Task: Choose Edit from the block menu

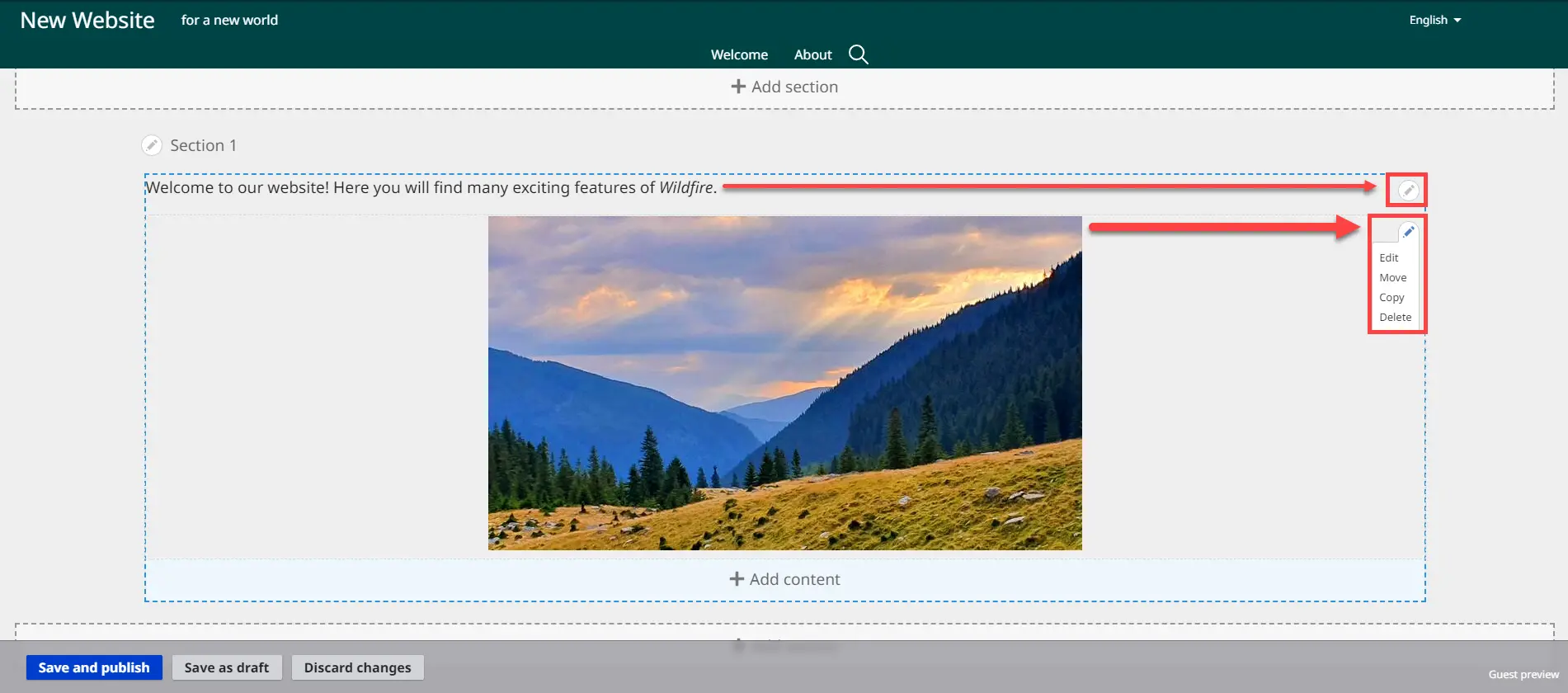Action: pos(1389,258)
